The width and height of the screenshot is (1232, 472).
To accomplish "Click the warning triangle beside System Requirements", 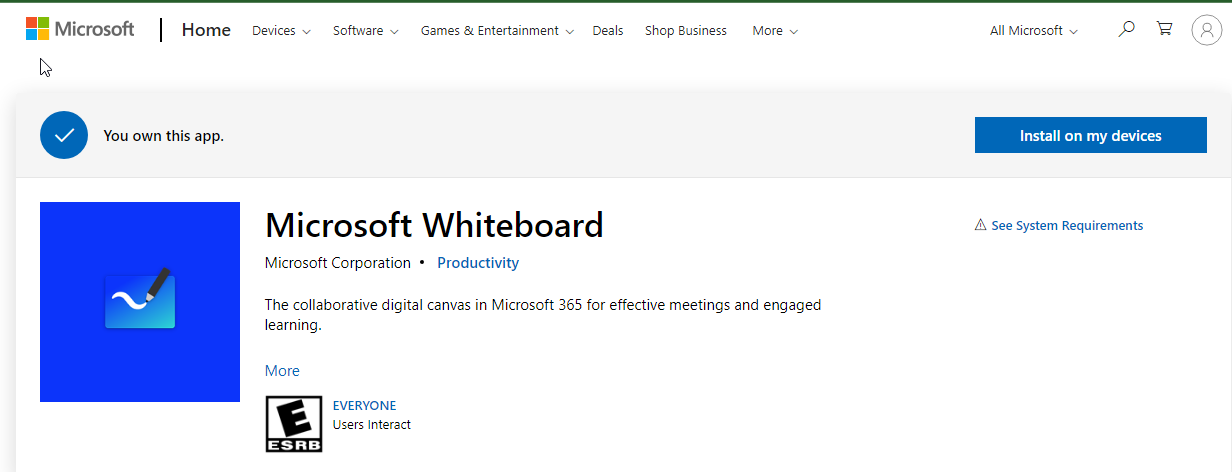I will coord(980,225).
